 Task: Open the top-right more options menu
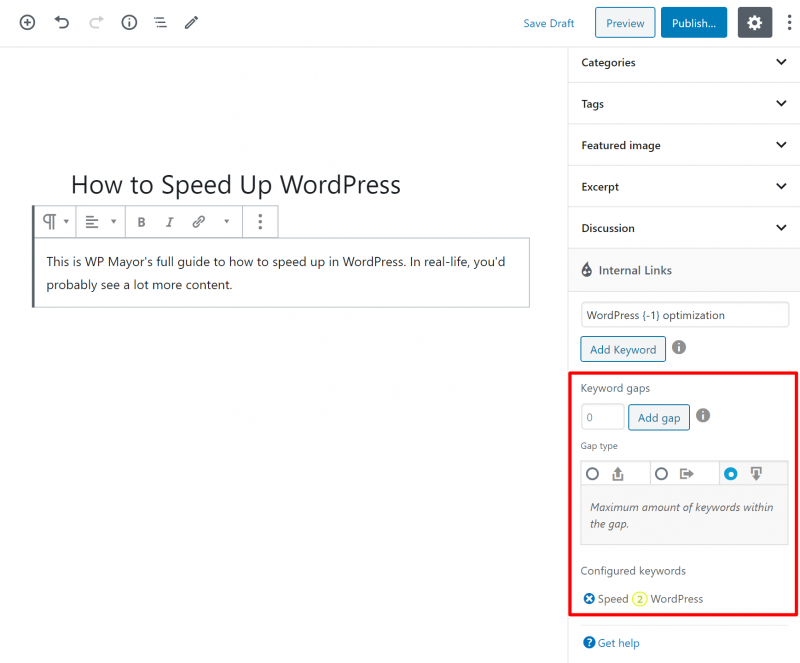789,22
